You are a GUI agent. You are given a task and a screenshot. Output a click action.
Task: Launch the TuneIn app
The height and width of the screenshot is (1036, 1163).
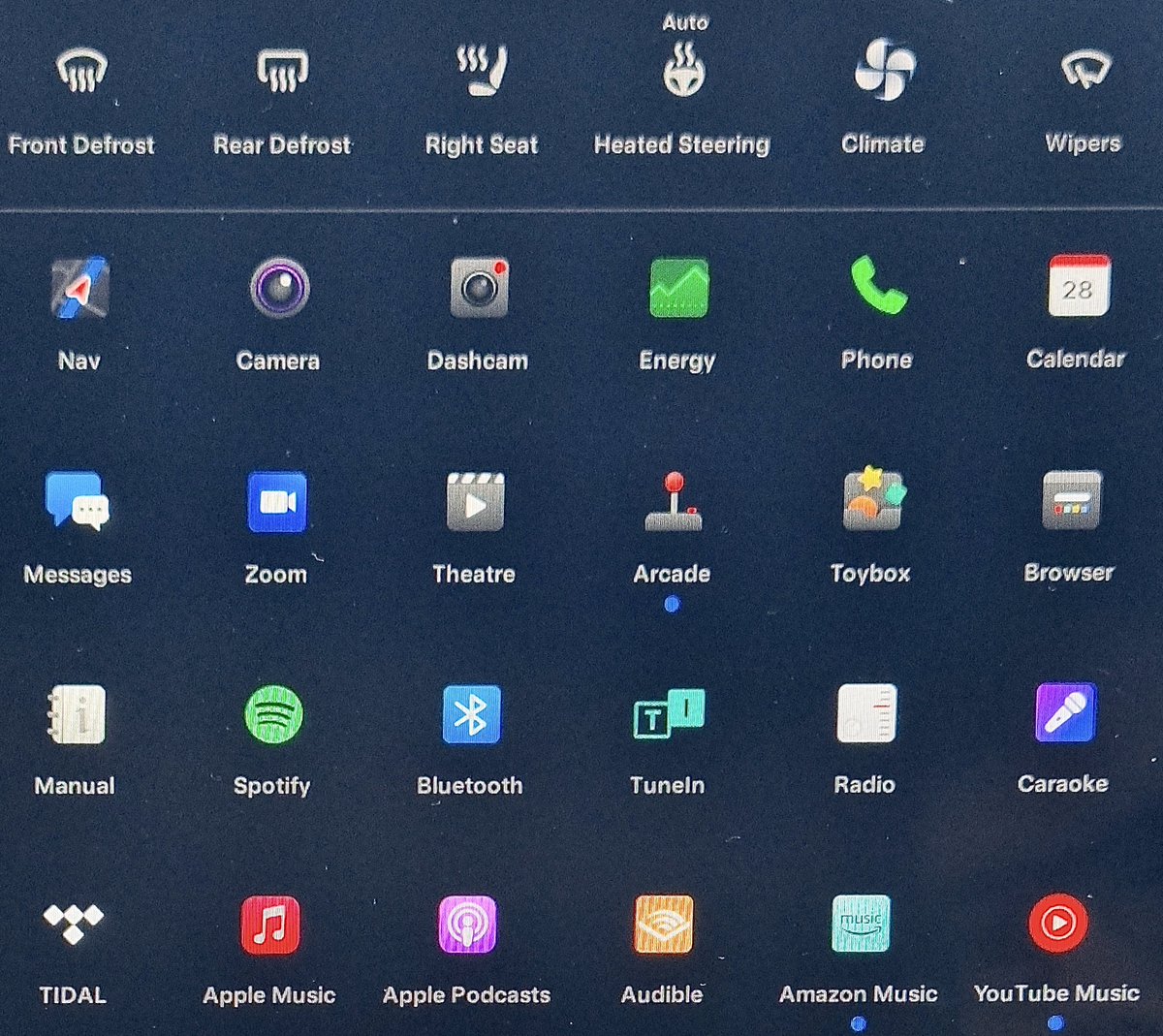point(669,714)
